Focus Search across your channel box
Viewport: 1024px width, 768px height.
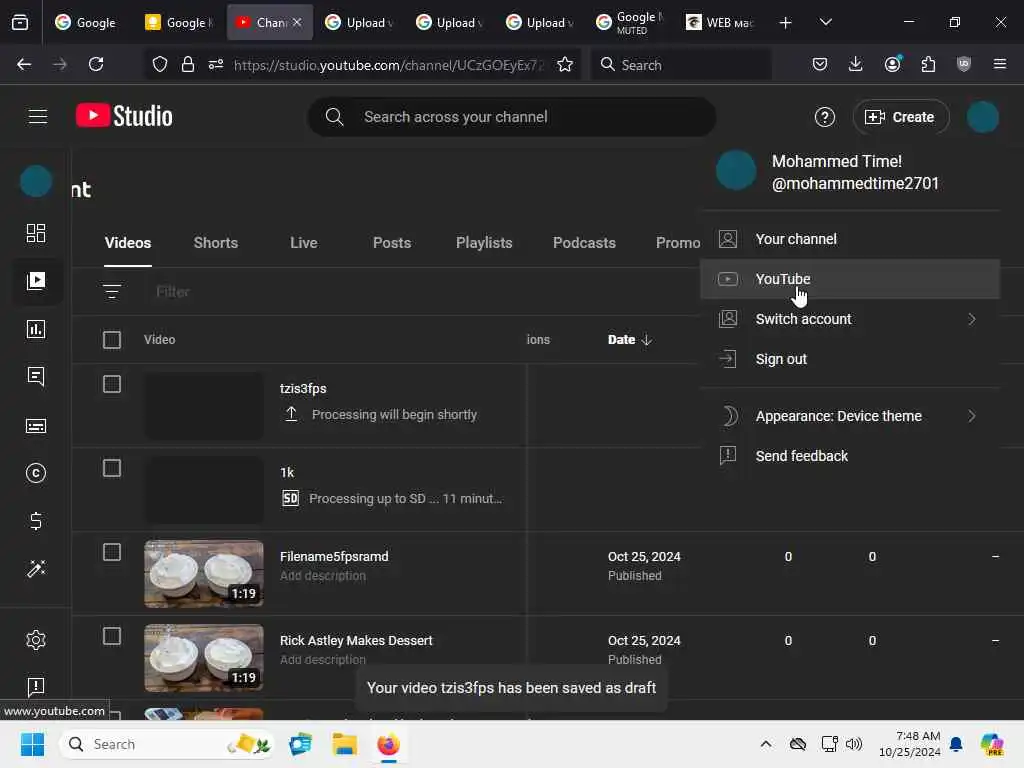tap(512, 117)
